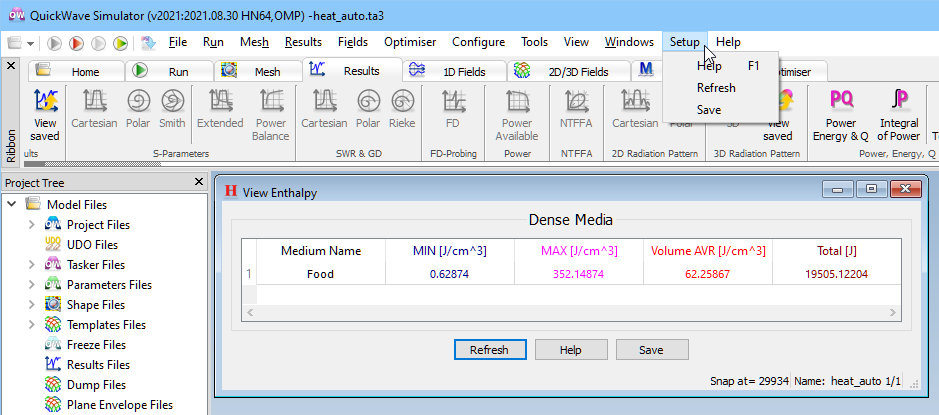Open the File menu

pyautogui.click(x=178, y=42)
